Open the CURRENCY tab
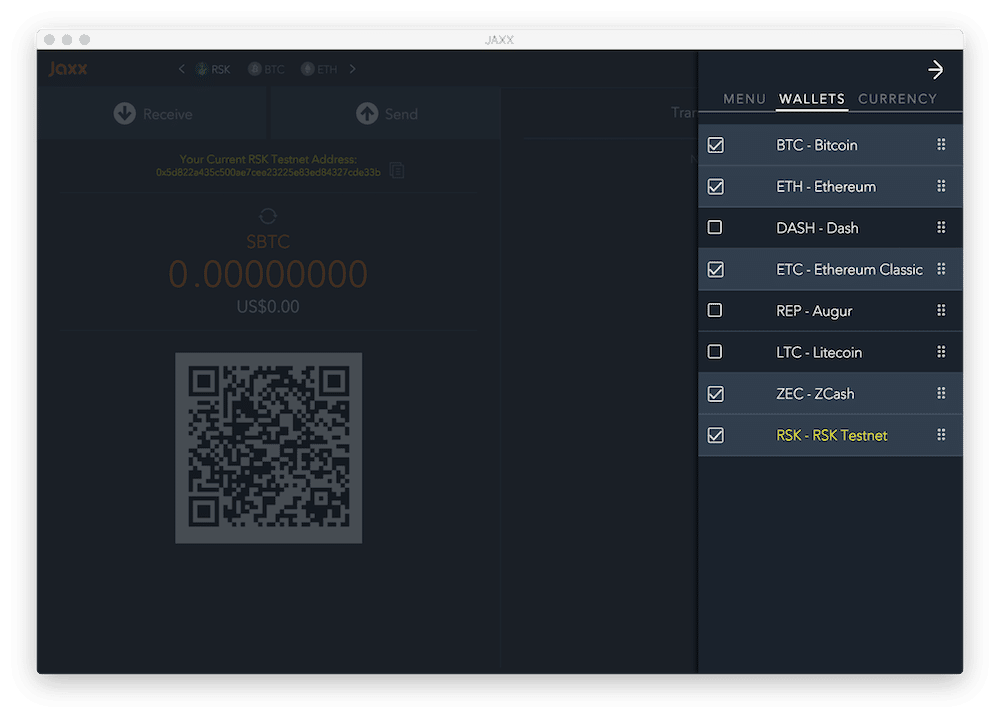The width and height of the screenshot is (1000, 718). (x=897, y=99)
